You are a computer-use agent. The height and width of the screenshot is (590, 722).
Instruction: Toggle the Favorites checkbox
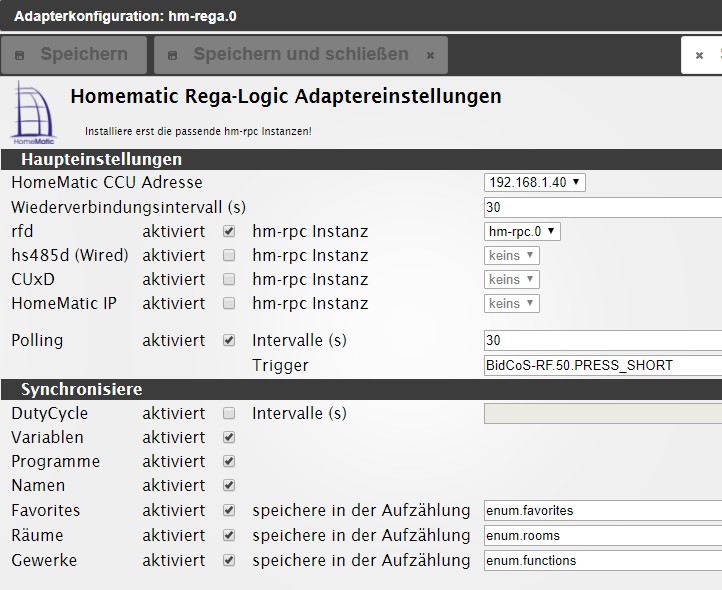[229, 510]
